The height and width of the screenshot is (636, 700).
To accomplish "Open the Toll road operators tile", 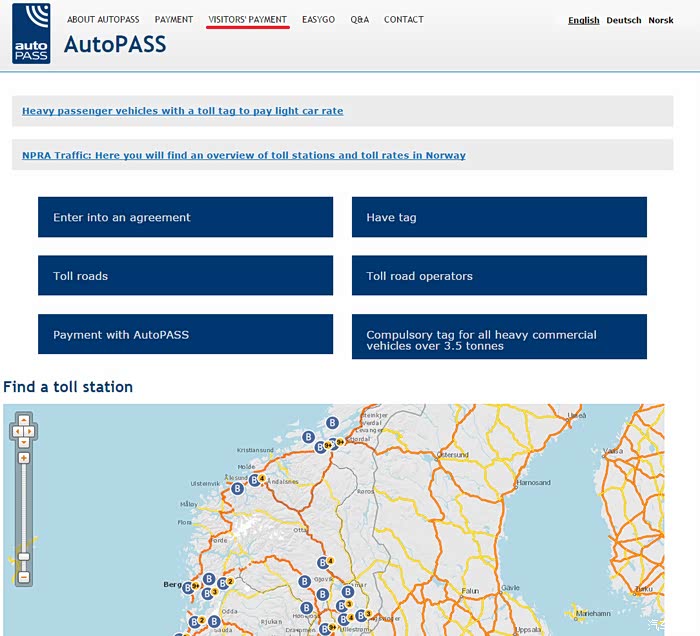I will pyautogui.click(x=499, y=276).
